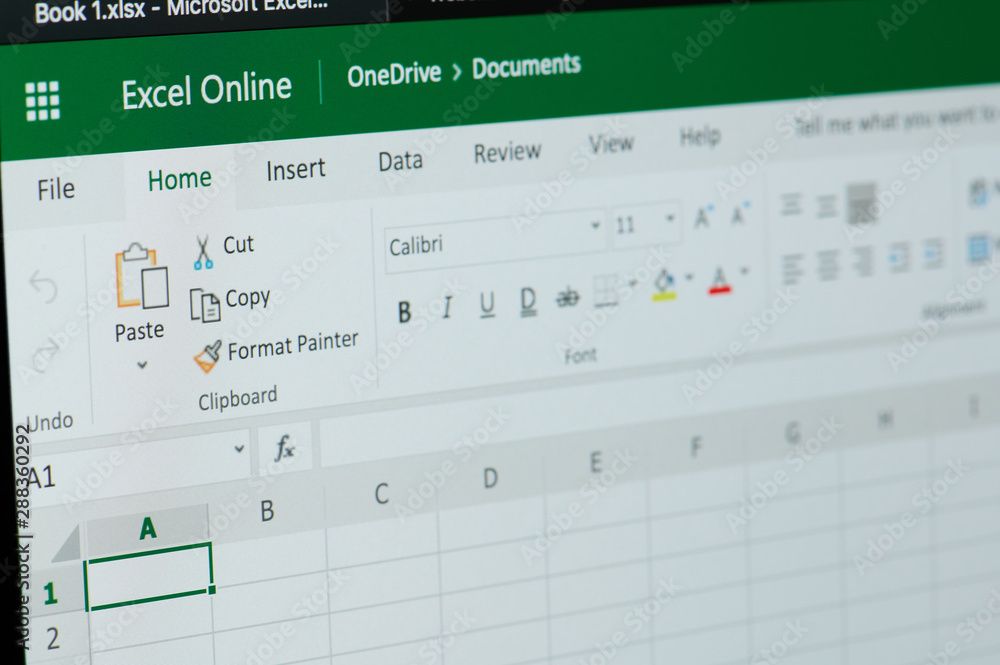This screenshot has width=1000, height=665.
Task: Open the Calibri font name dropdown
Action: coord(595,225)
